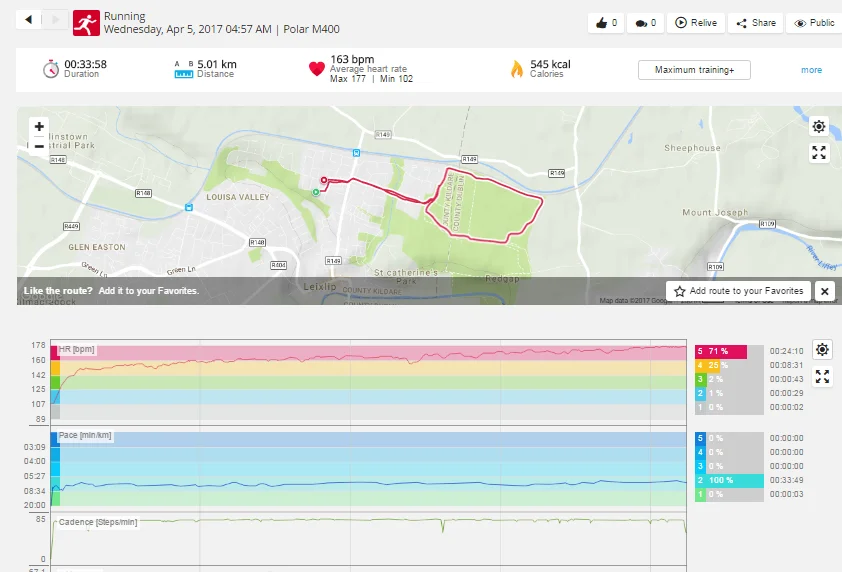Viewport: 842px width, 572px height.
Task: Click the red Running sport icon
Action: coord(86,23)
